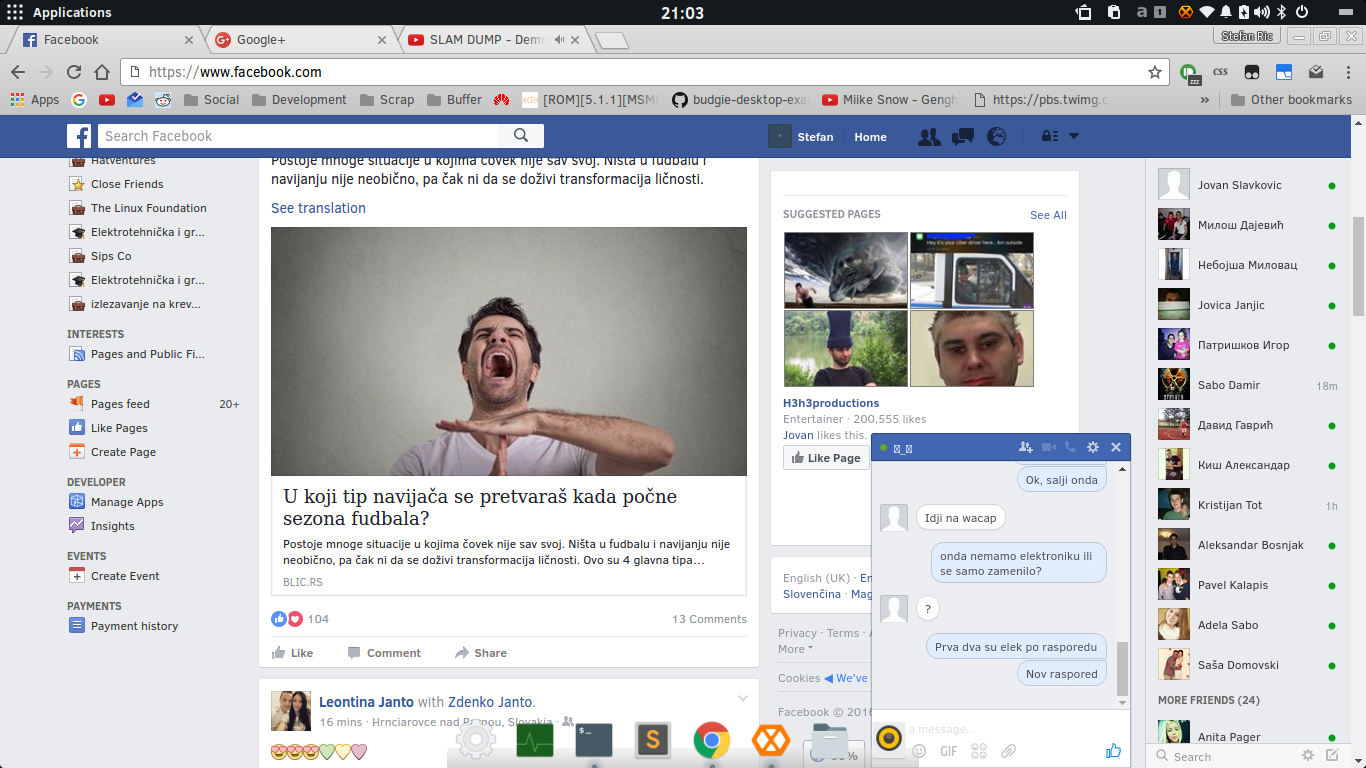Click the Like button under Blic post
Viewport: 1366px width, 768px height.
tap(292, 653)
